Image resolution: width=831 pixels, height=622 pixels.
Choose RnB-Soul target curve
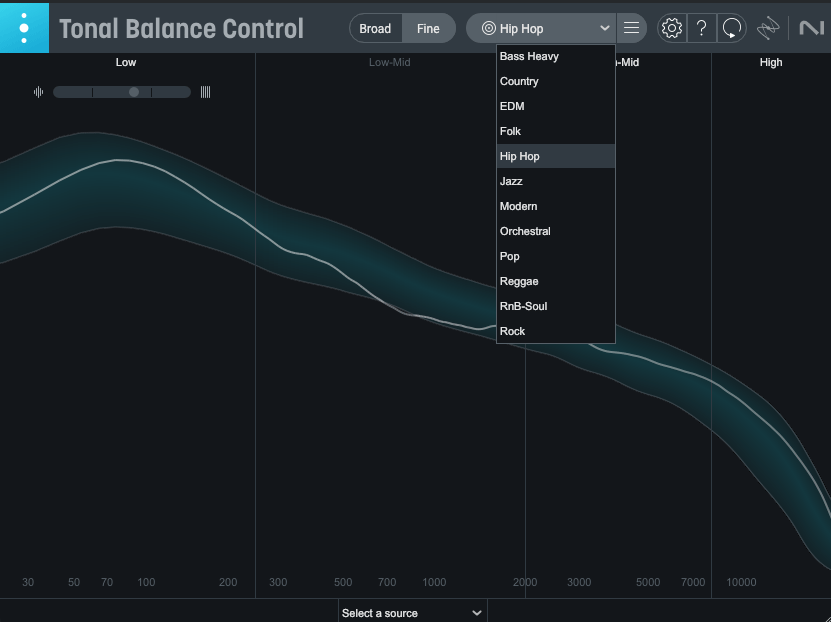(x=555, y=306)
